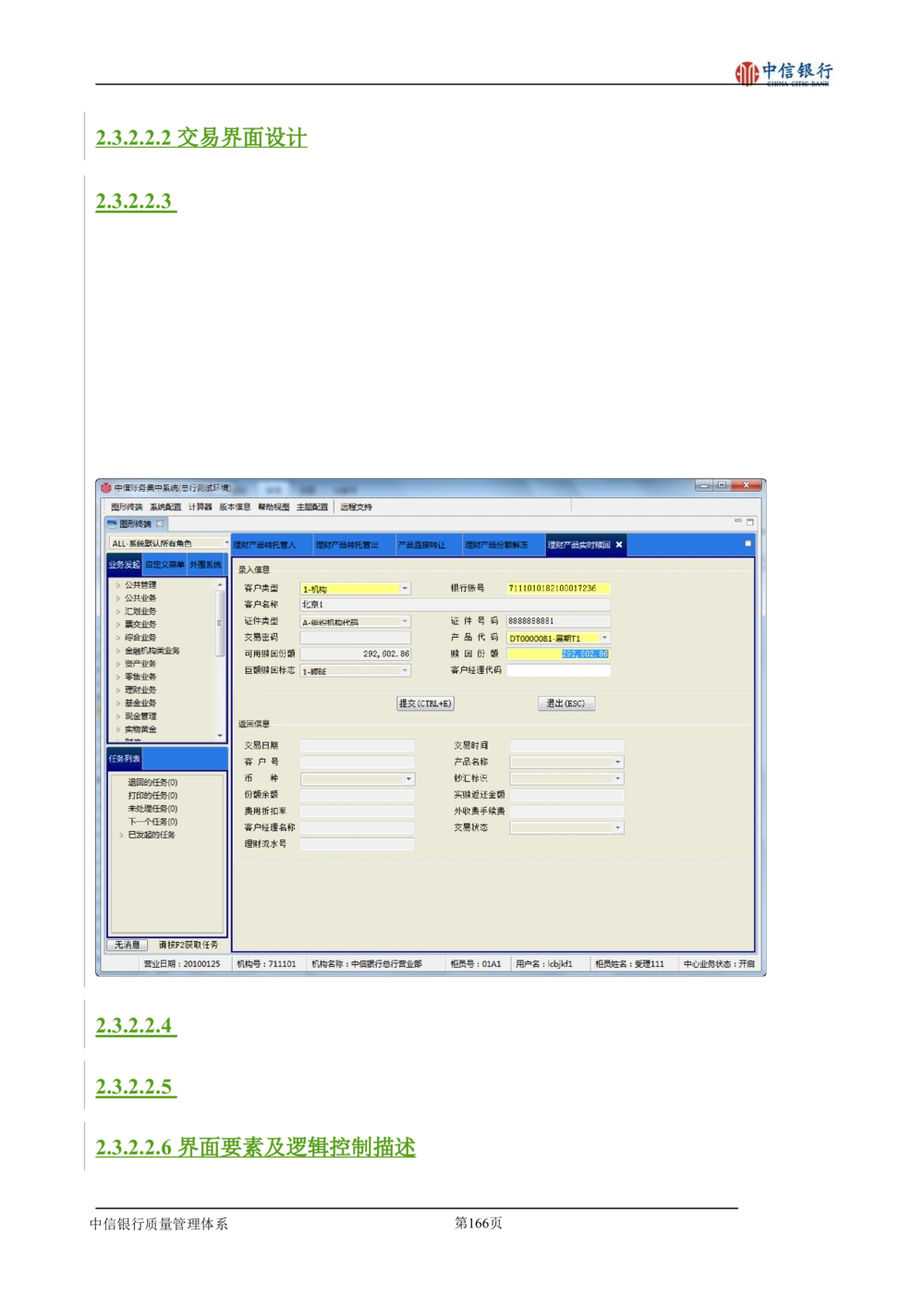Expand the 已发起的任务 tree node
This screenshot has width=924, height=1308.
pyautogui.click(x=121, y=835)
